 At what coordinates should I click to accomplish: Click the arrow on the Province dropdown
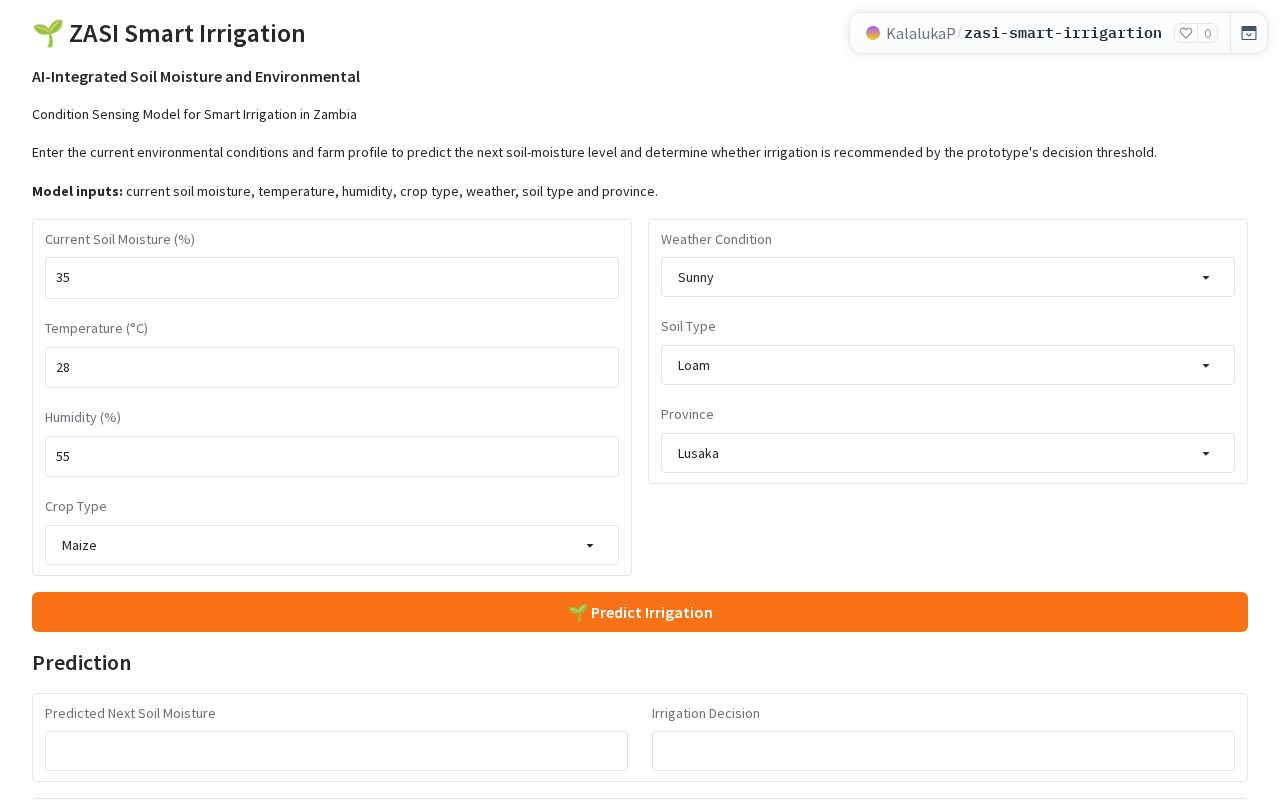tap(1206, 453)
